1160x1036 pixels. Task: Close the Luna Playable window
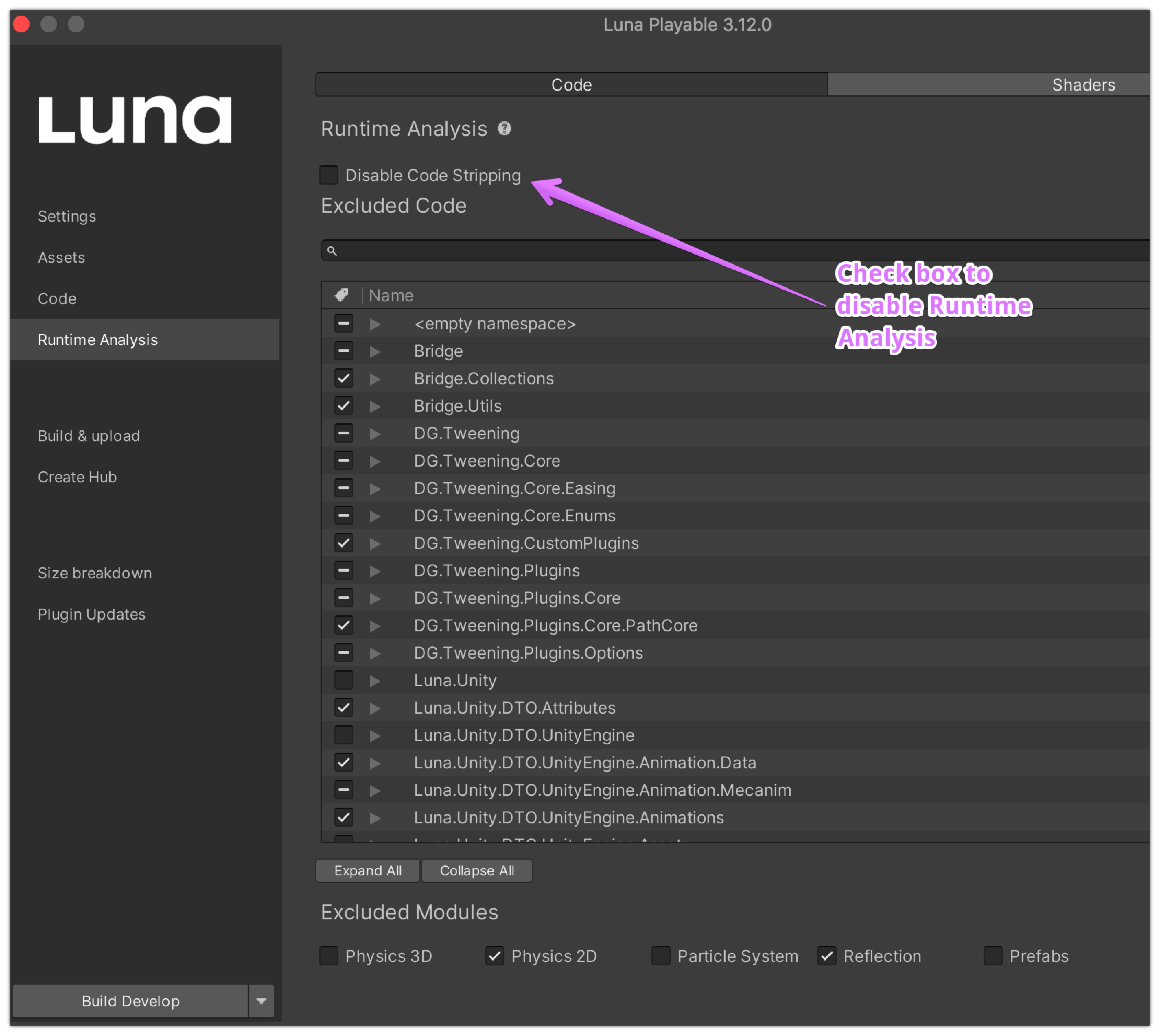pos(22,24)
